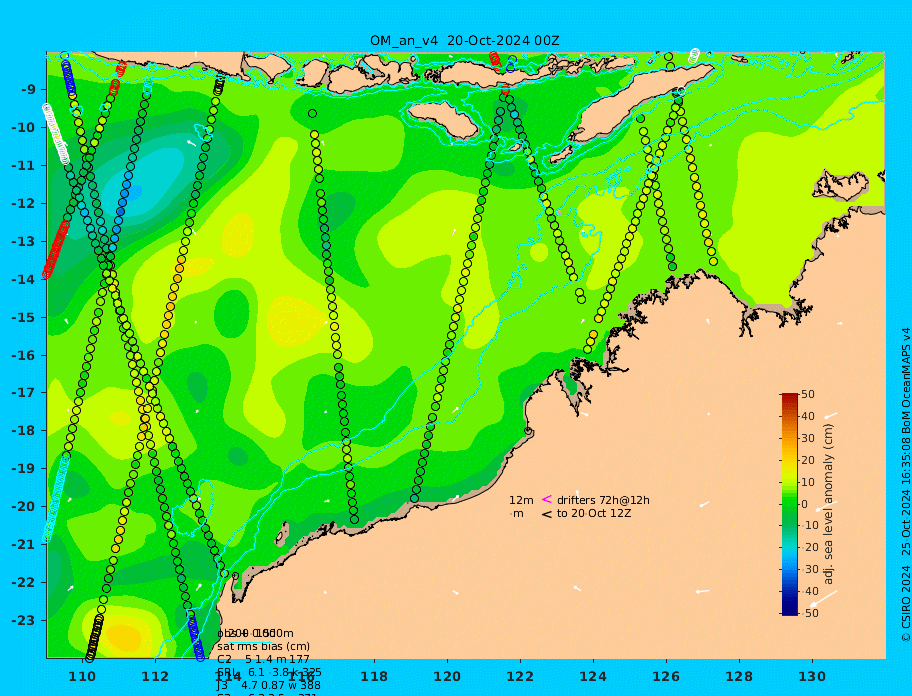Image resolution: width=912 pixels, height=696 pixels.
Task: Click the "to 20 Oct 12Z" legend text
Action: [x=594, y=513]
